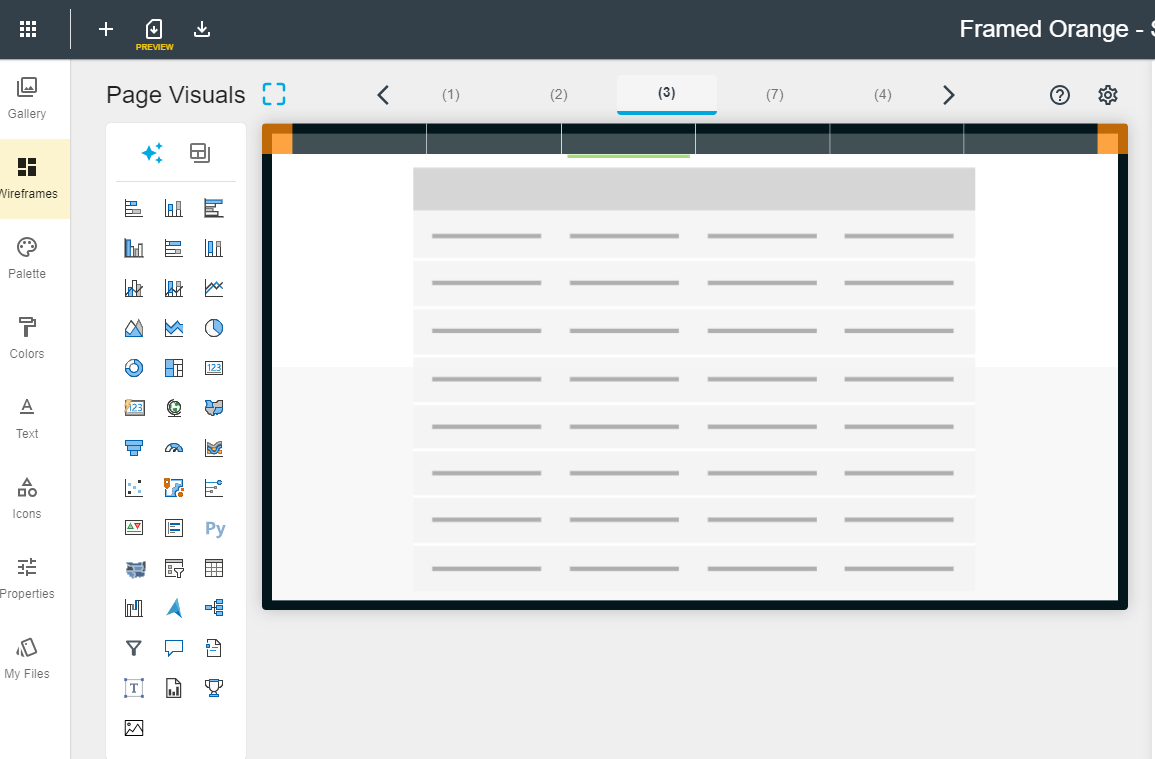Open the Text panel in the sidebar
The width and height of the screenshot is (1155, 759).
pyautogui.click(x=27, y=415)
